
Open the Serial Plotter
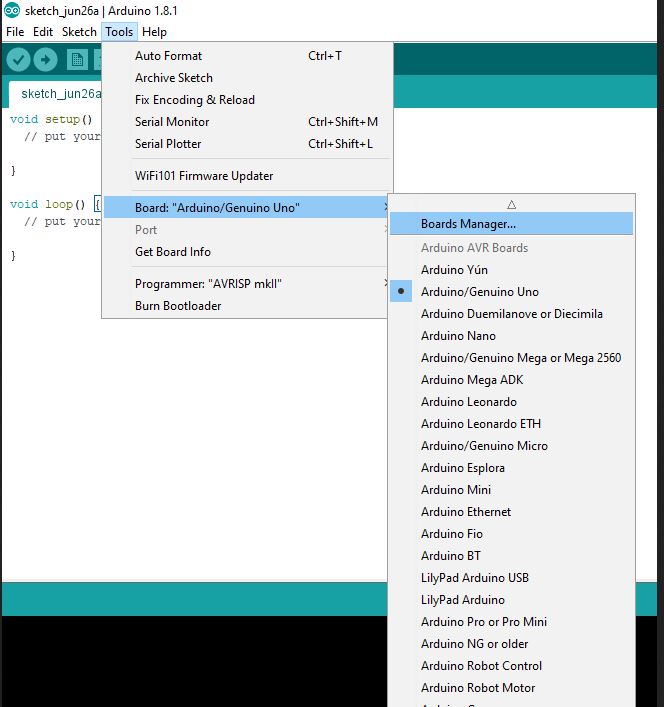point(247,144)
